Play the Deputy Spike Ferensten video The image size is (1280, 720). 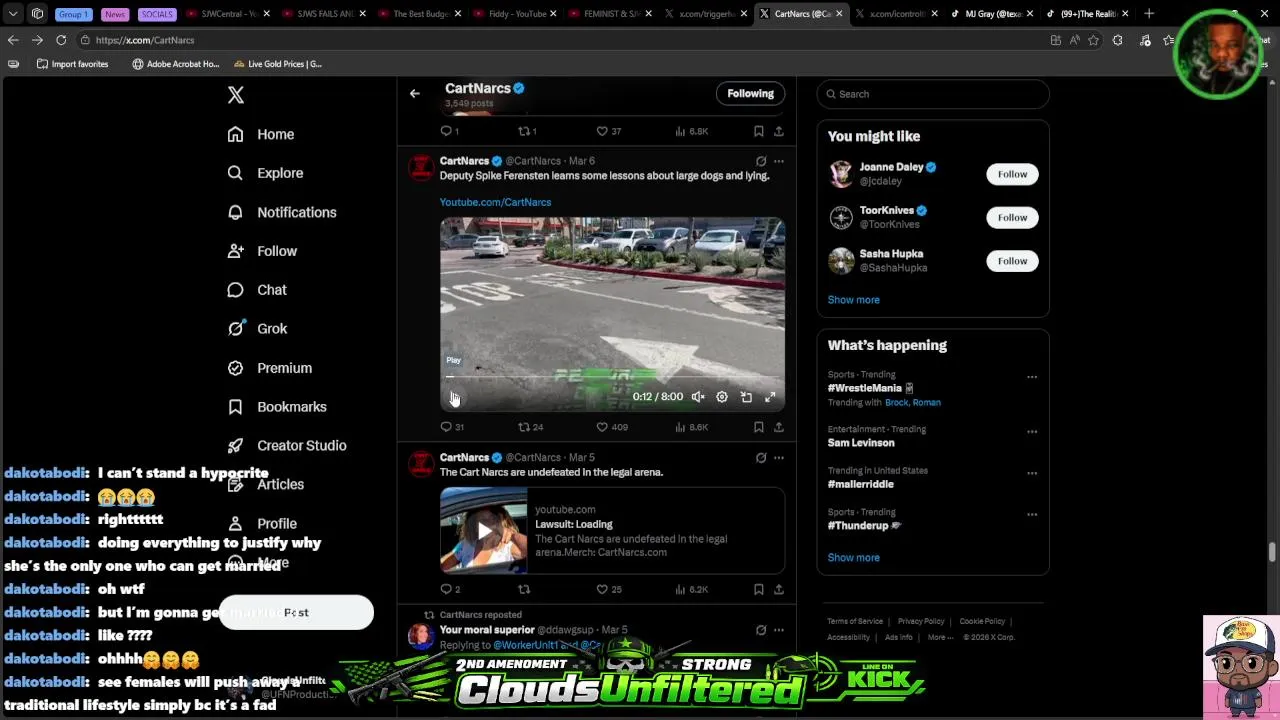pos(454,397)
